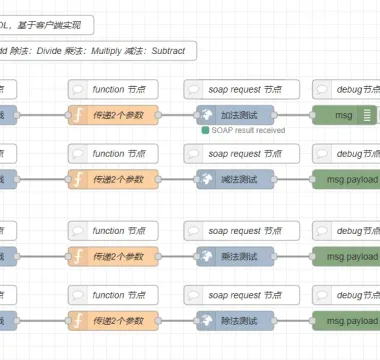Click the f icon on the function node feeding 除法测试

[x=78, y=321]
